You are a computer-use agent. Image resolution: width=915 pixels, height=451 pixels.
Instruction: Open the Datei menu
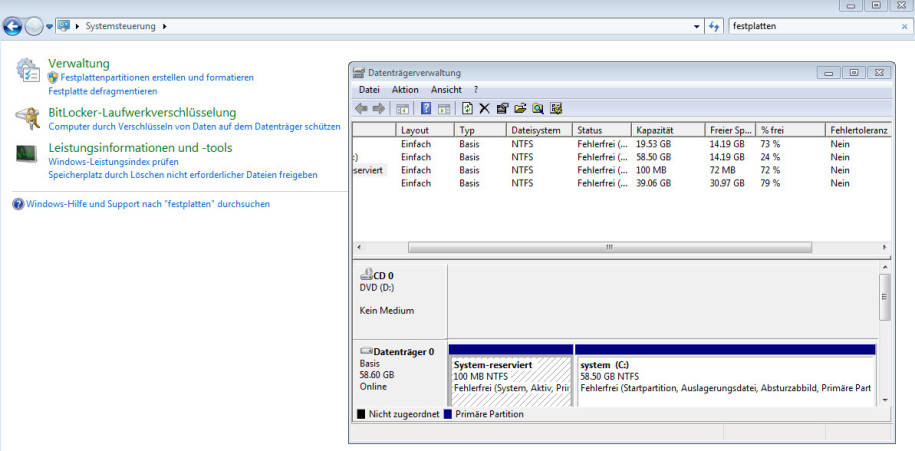tap(369, 90)
